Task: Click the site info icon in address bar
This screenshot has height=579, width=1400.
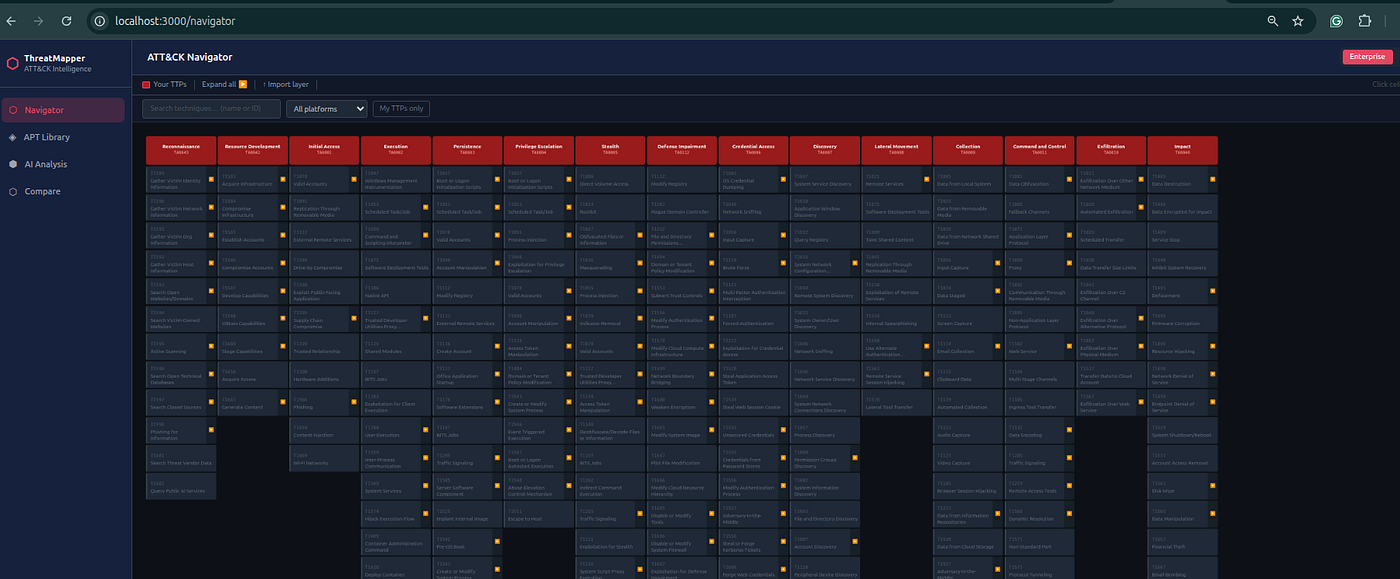Action: click(99, 20)
